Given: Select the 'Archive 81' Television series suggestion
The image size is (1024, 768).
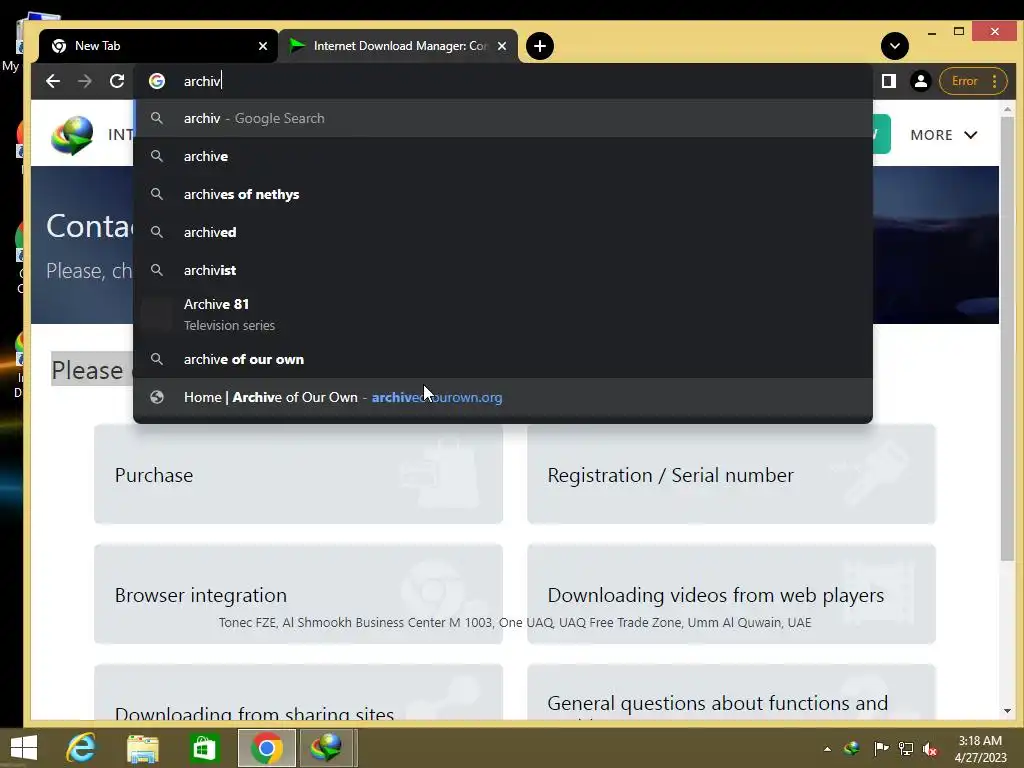Looking at the screenshot, I should click(x=503, y=314).
